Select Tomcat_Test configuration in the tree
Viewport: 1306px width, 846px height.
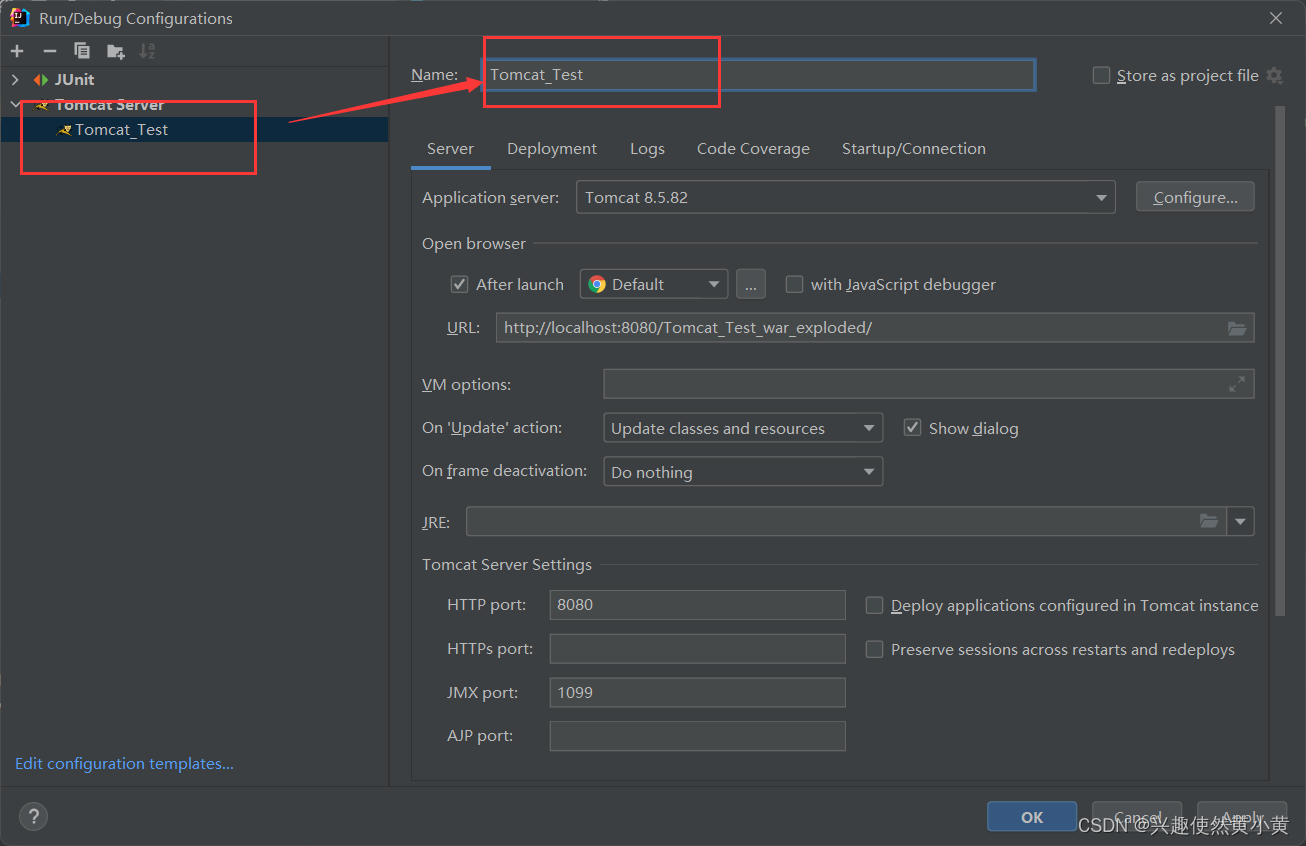(x=194, y=130)
